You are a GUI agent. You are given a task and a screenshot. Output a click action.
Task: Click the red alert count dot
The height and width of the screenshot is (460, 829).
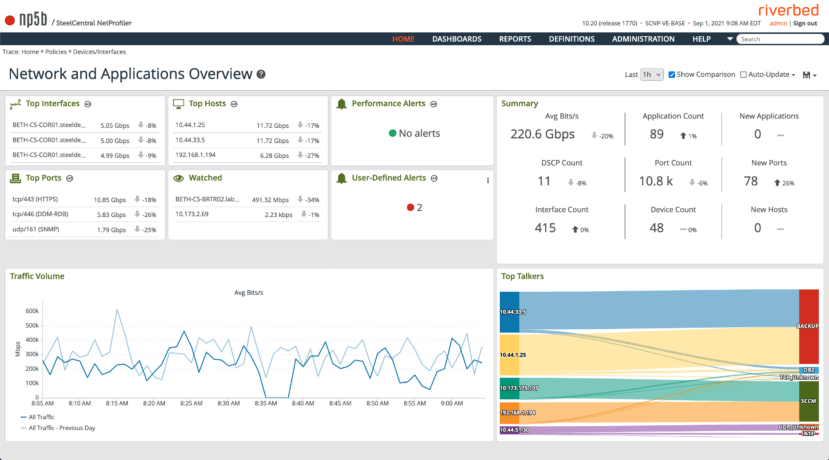click(x=410, y=207)
